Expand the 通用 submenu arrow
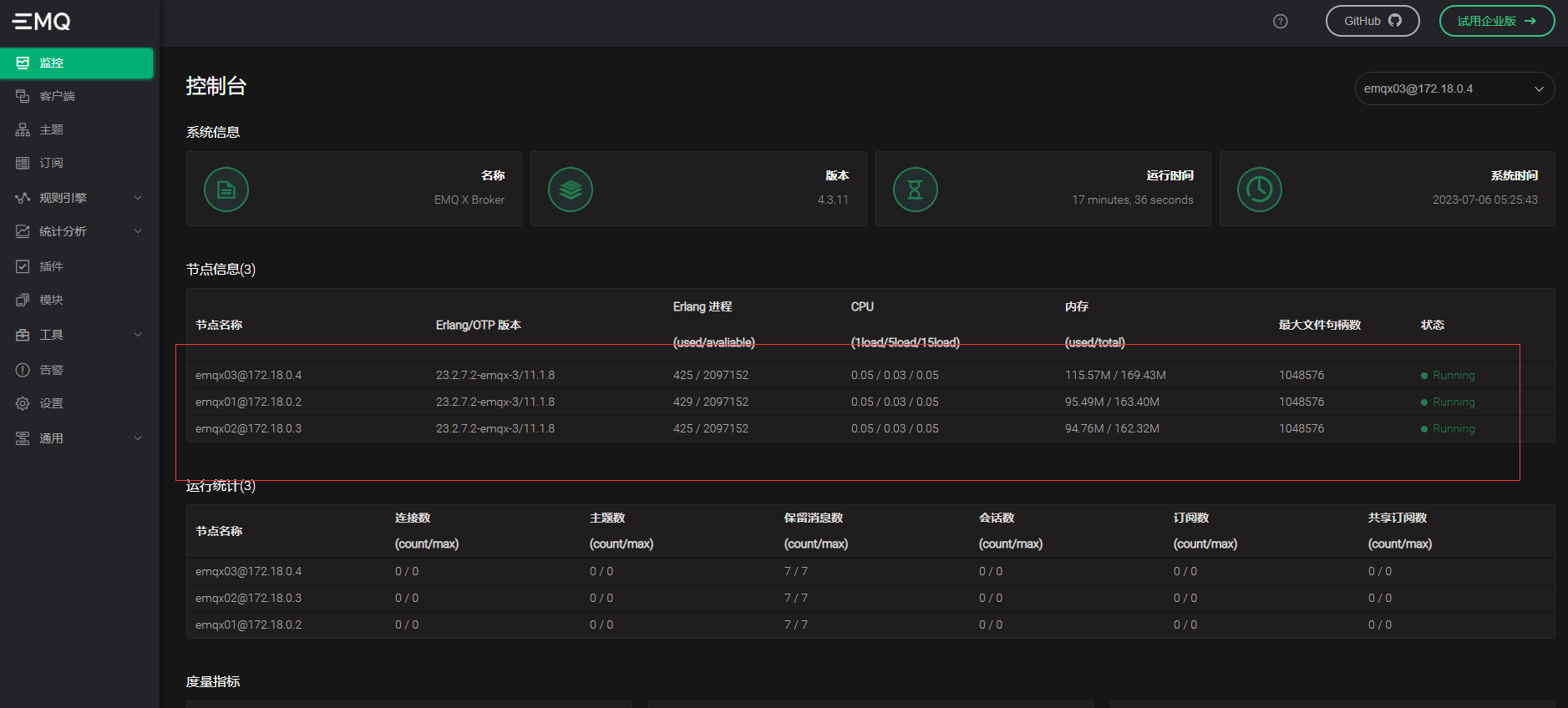The image size is (1568, 708). [138, 438]
